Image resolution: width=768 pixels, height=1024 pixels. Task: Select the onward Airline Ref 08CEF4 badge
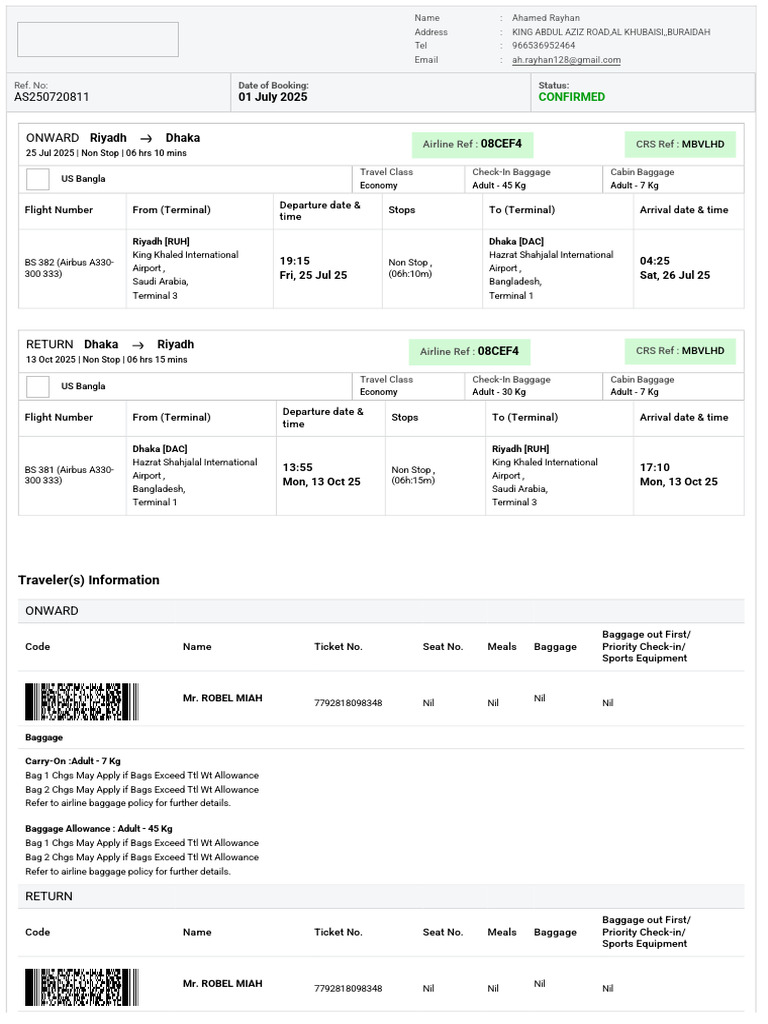click(472, 144)
